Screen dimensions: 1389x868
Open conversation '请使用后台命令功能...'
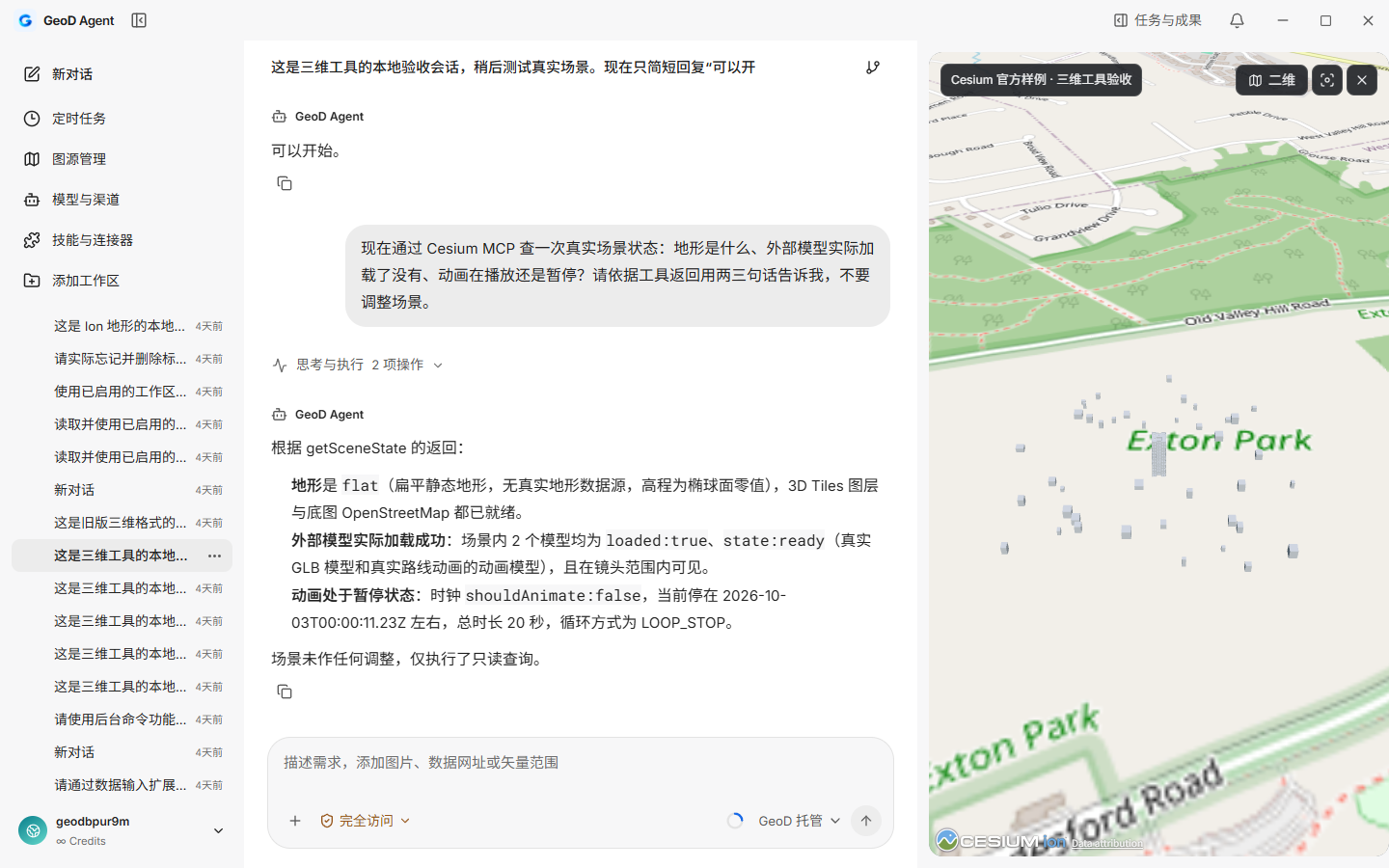point(122,719)
